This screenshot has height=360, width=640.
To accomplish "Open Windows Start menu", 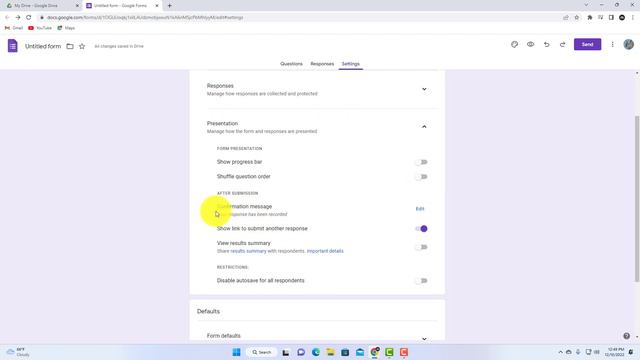I will pyautogui.click(x=236, y=352).
